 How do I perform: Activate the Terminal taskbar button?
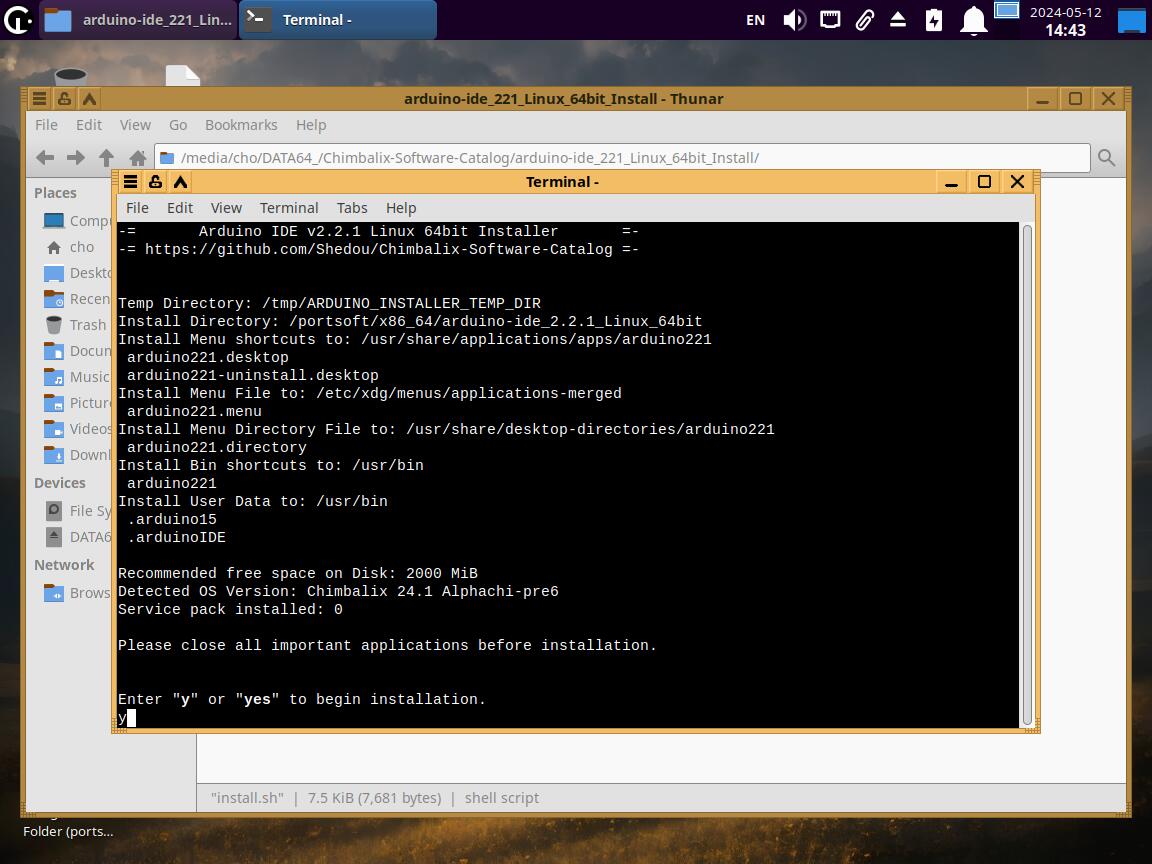[x=338, y=20]
